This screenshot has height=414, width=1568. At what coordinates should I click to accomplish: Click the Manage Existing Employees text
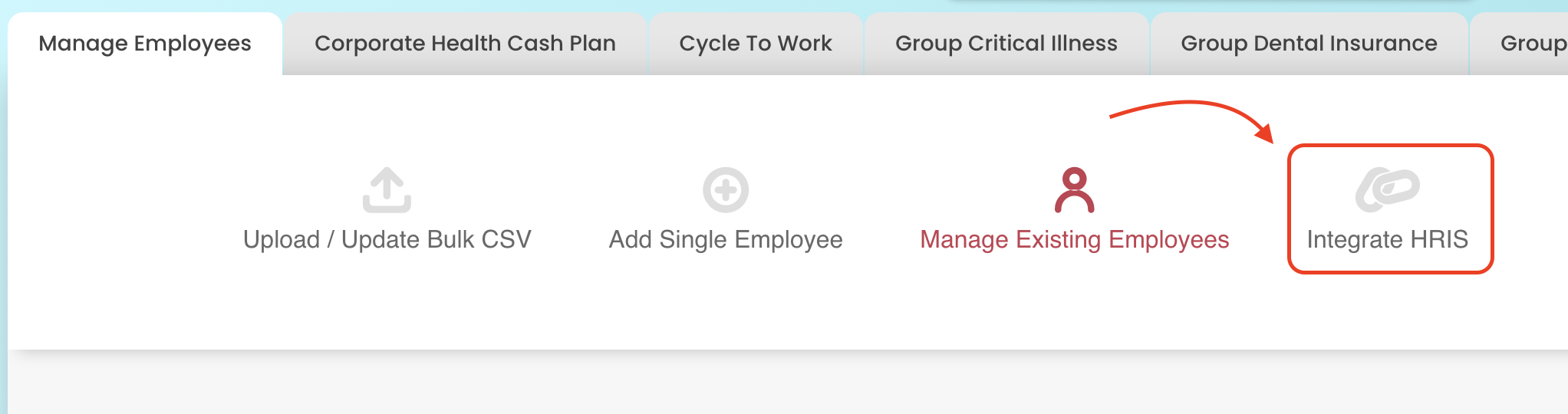(1075, 240)
